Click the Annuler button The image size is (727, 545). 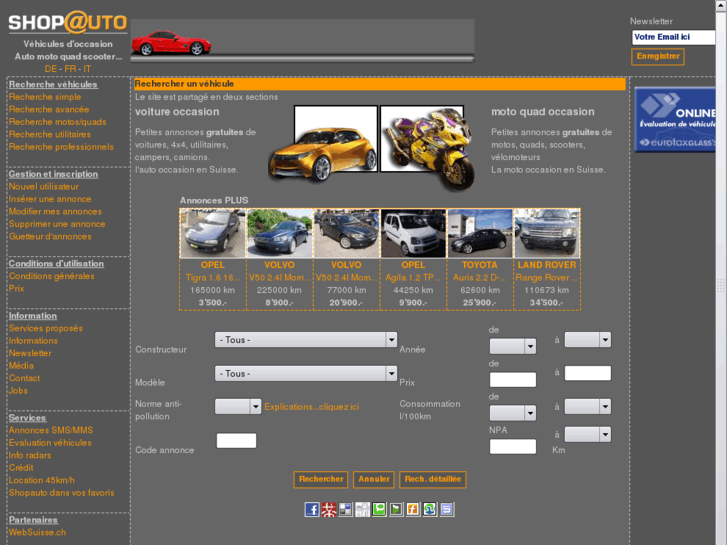374,480
